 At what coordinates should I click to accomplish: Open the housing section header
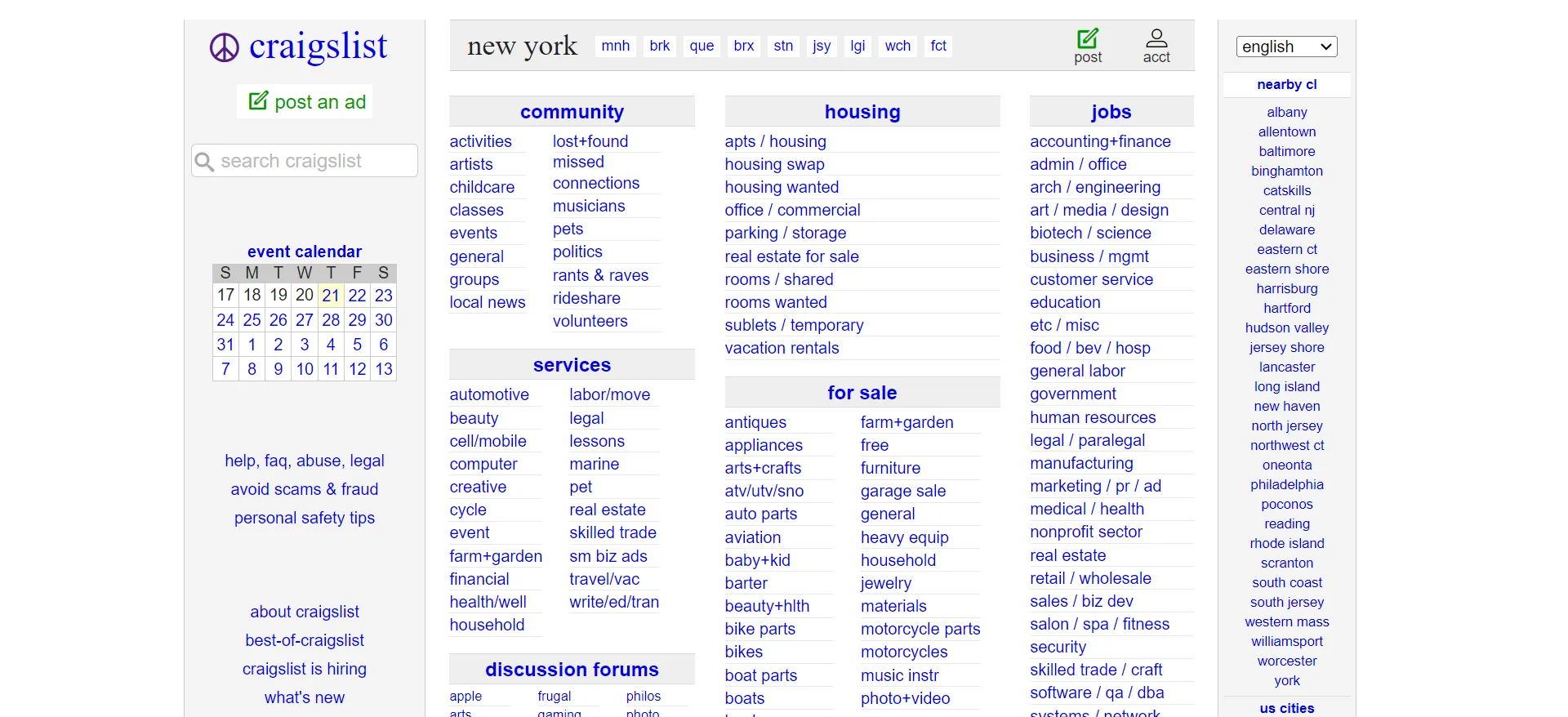pyautogui.click(x=862, y=112)
